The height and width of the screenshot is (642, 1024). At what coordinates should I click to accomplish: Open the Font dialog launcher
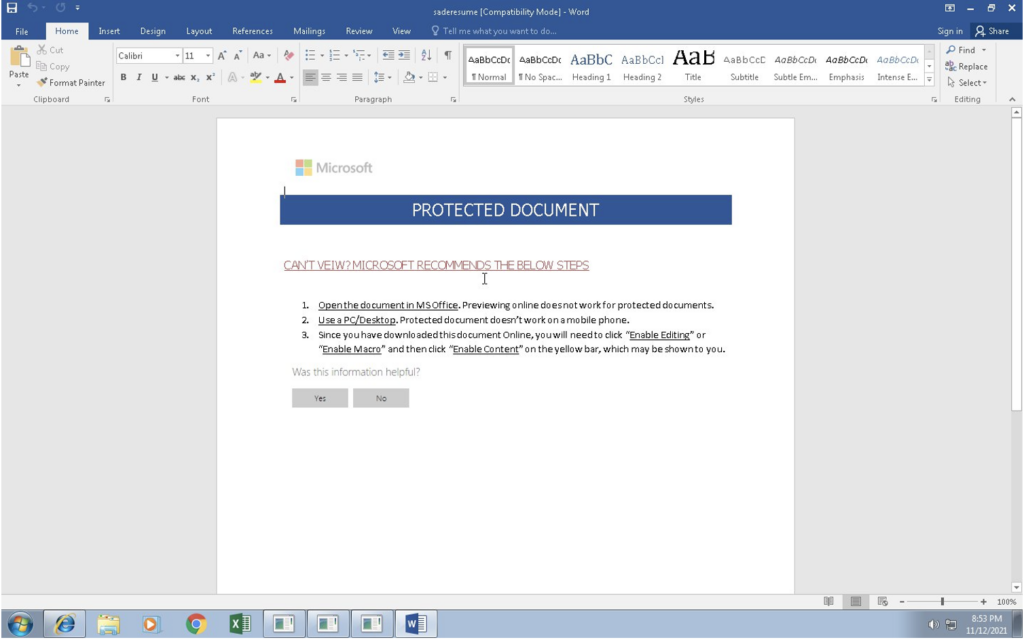(x=293, y=100)
